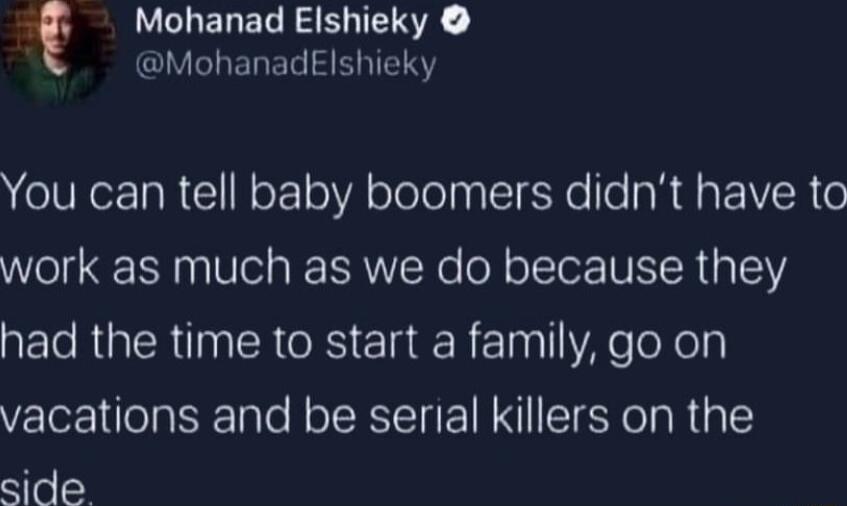Open the @MohanadElshieky handle link
The width and height of the screenshot is (847, 506).
pos(283,65)
